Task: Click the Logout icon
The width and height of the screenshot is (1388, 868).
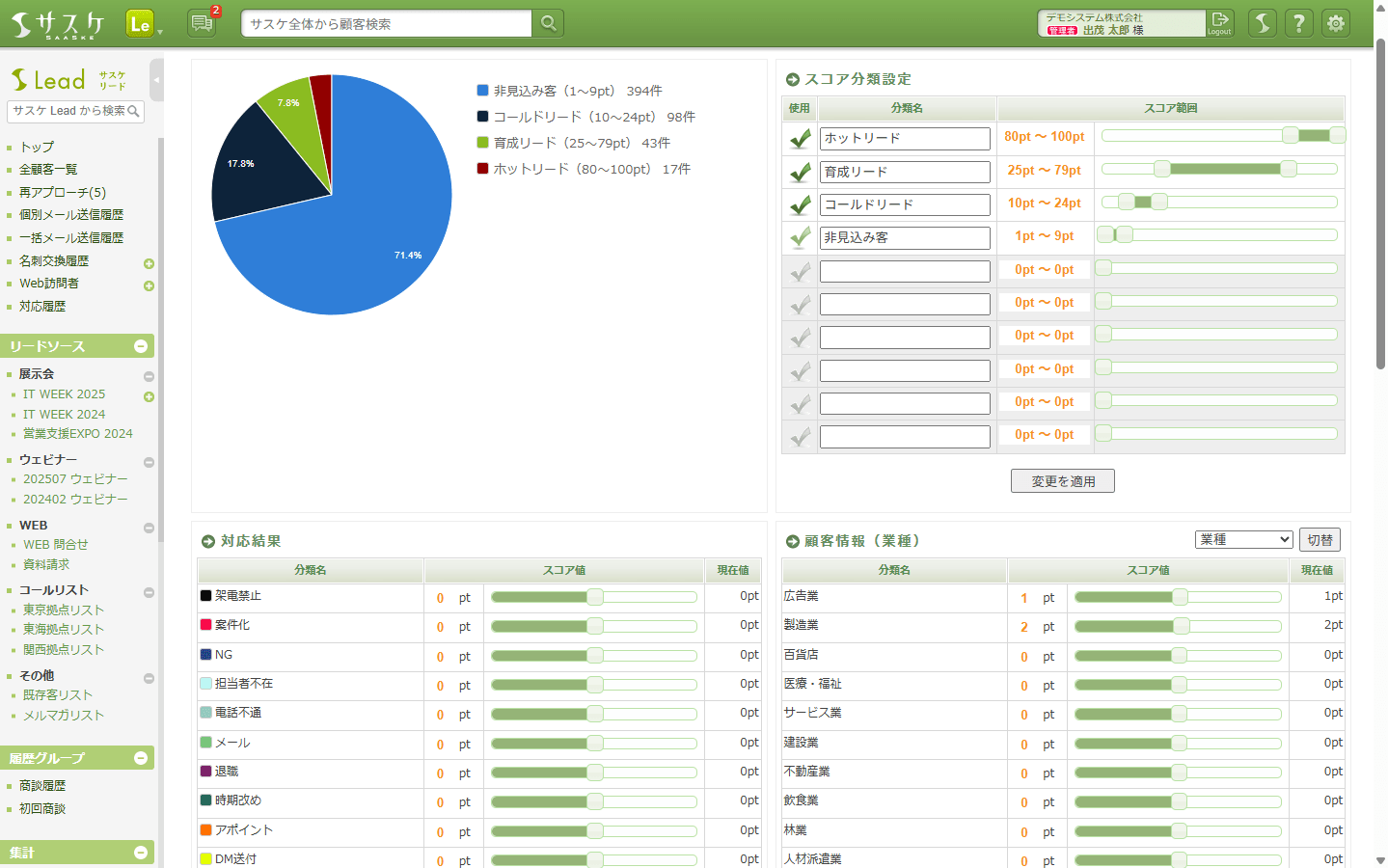Action: coord(1219,23)
